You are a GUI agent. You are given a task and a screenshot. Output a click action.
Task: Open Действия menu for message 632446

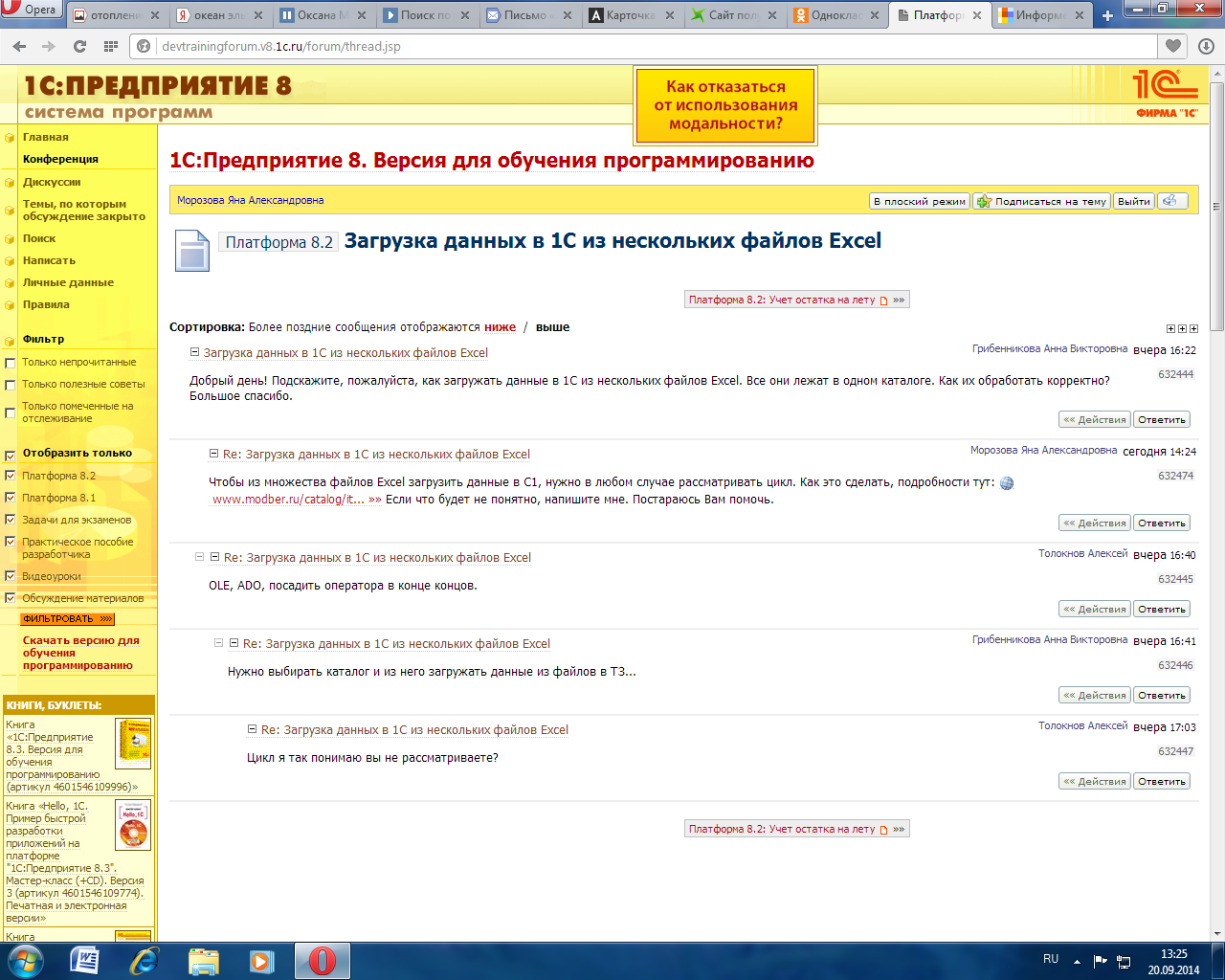click(x=1095, y=695)
